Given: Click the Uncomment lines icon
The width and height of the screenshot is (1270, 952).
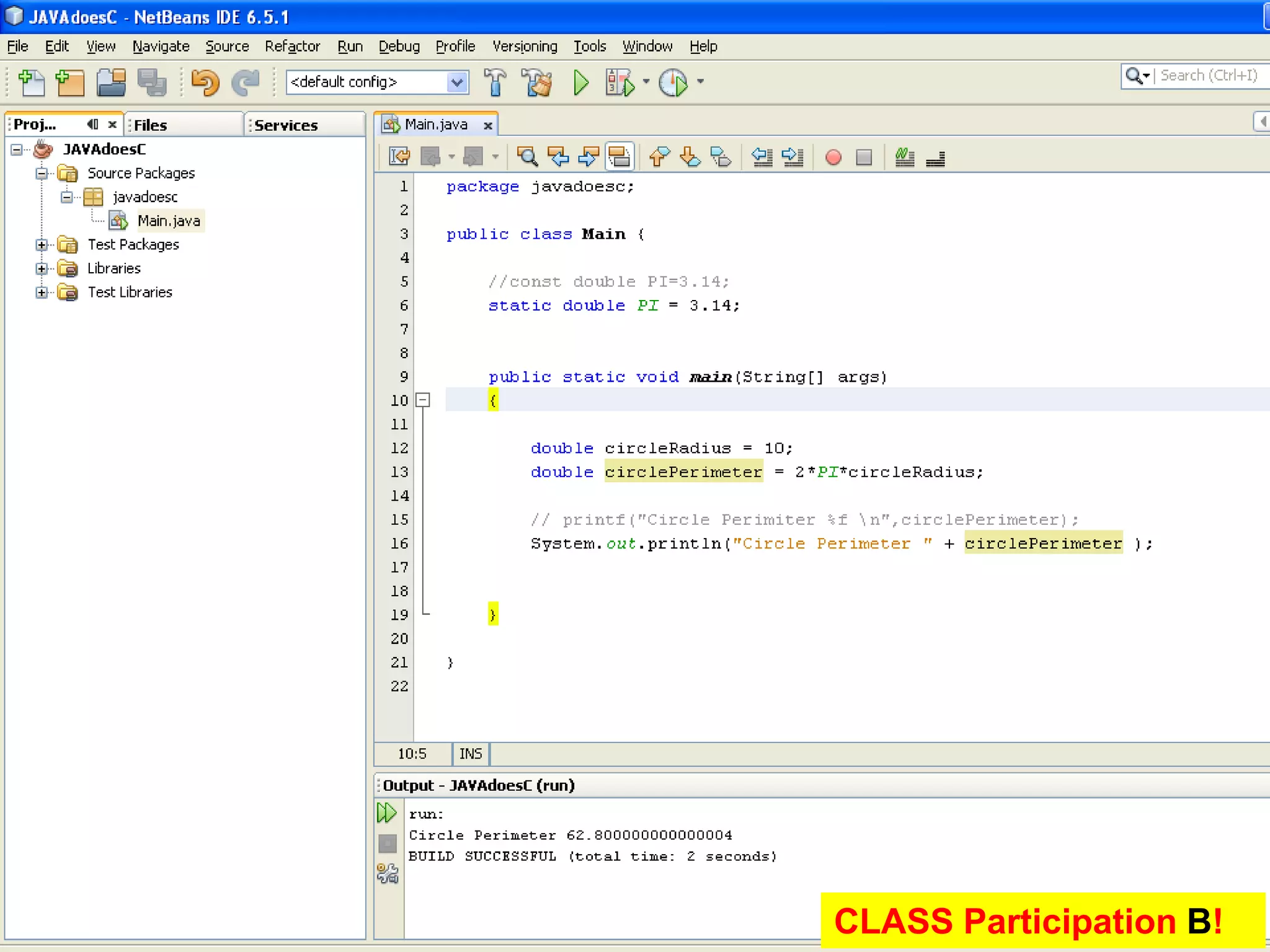Looking at the screenshot, I should (x=935, y=159).
